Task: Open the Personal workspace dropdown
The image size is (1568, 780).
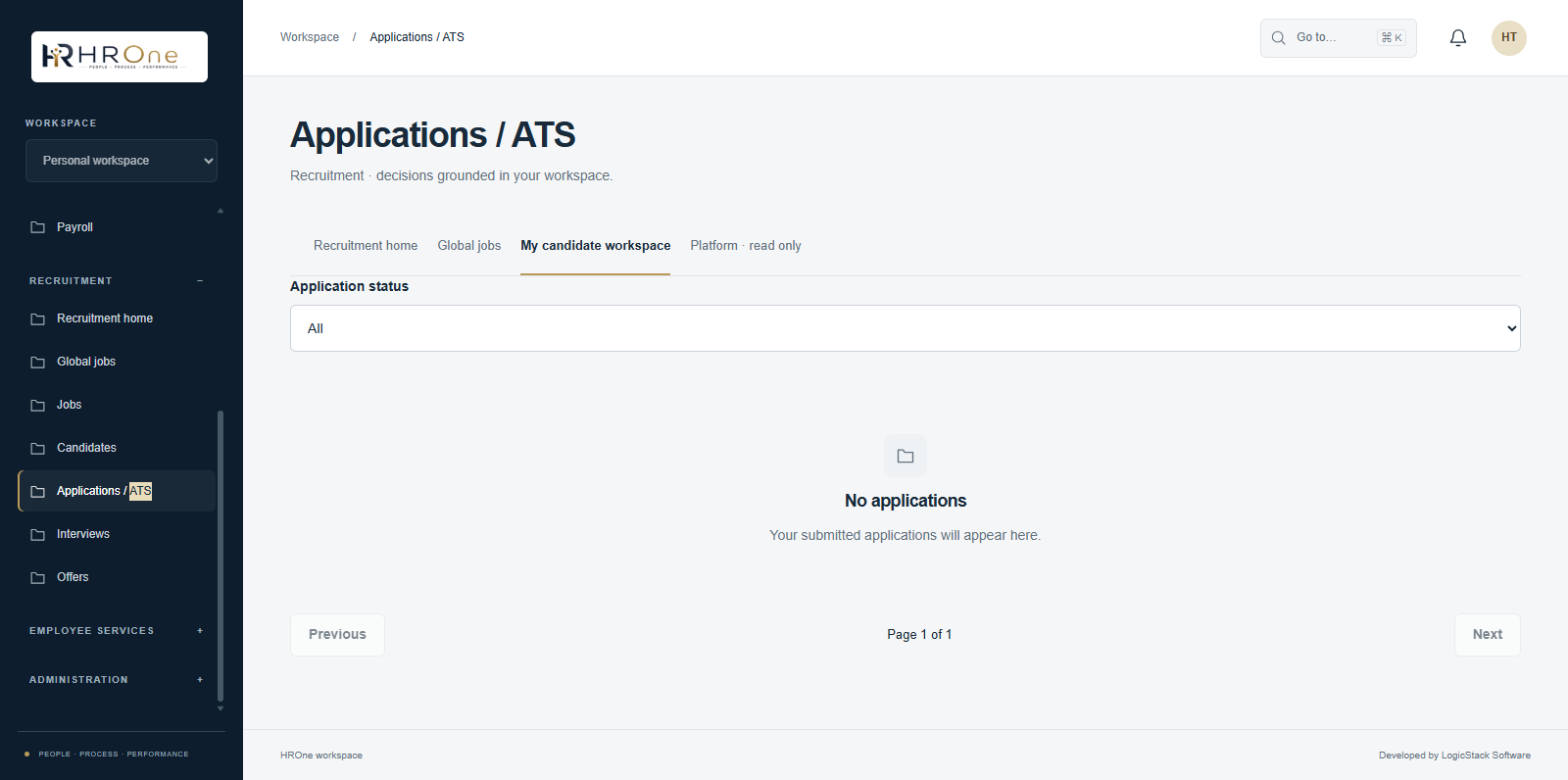Action: click(x=122, y=161)
